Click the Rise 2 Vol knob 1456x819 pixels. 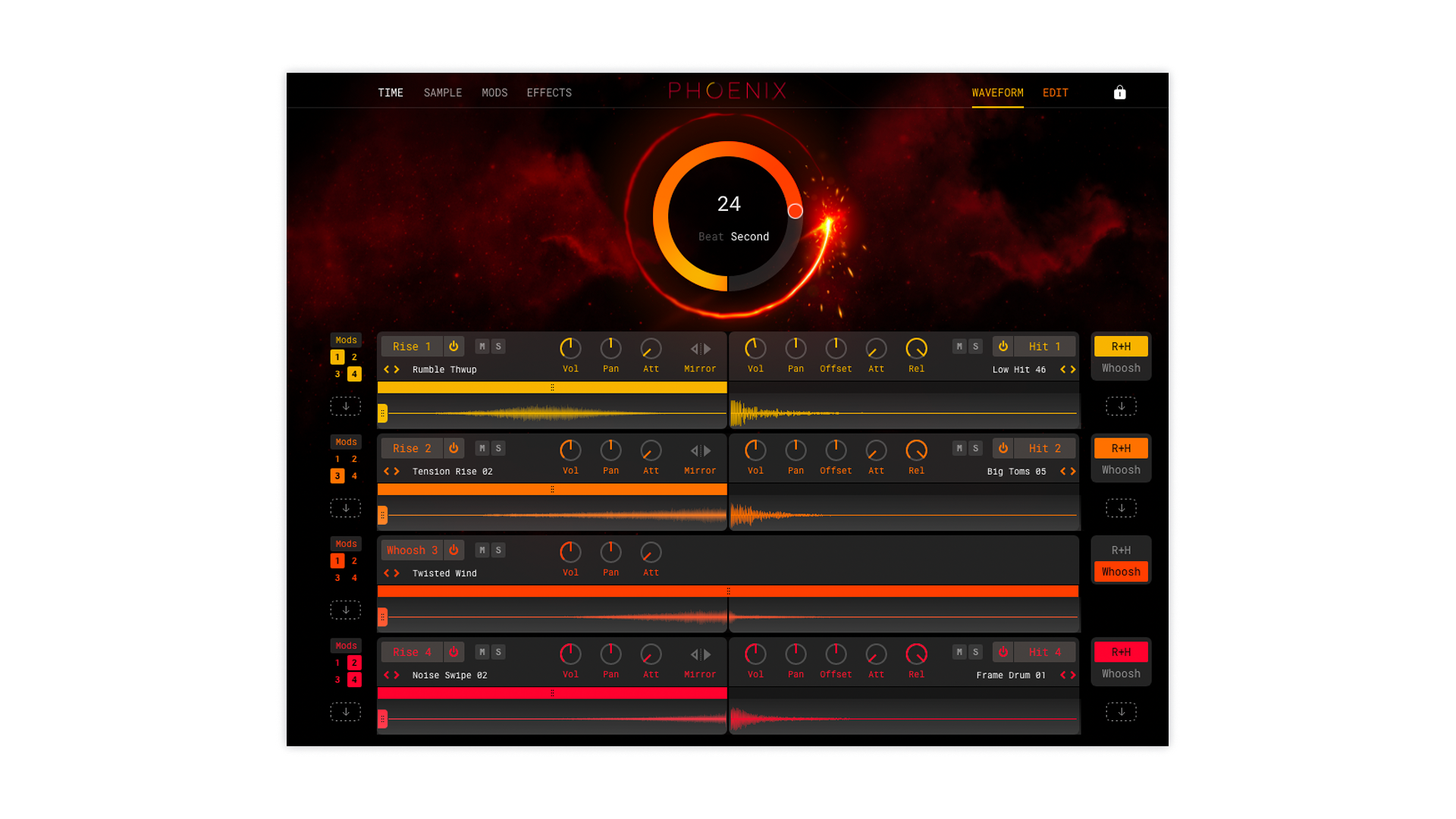570,450
